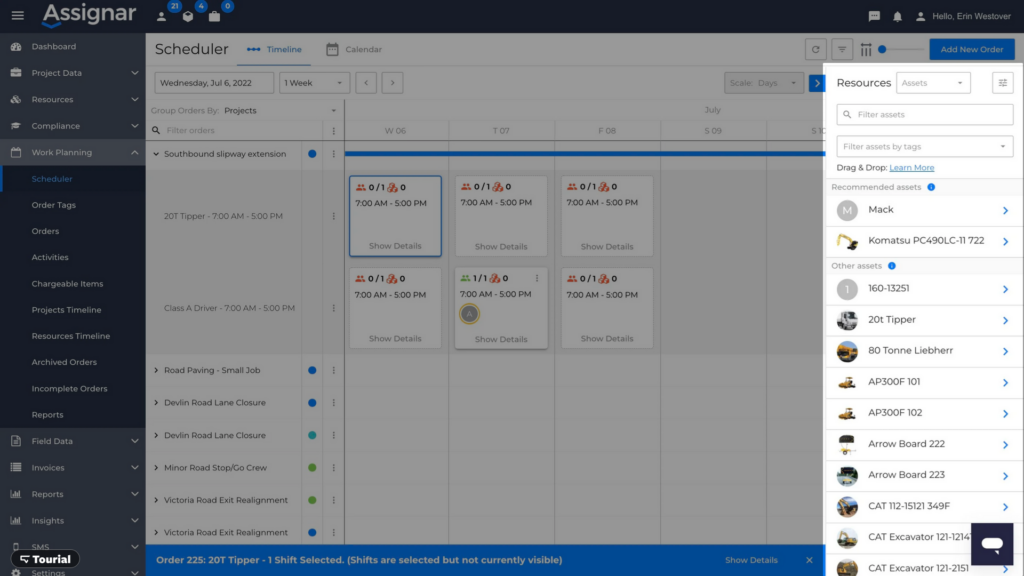Expand the Mack recommended asset chevron
The image size is (1024, 576).
(x=1008, y=210)
